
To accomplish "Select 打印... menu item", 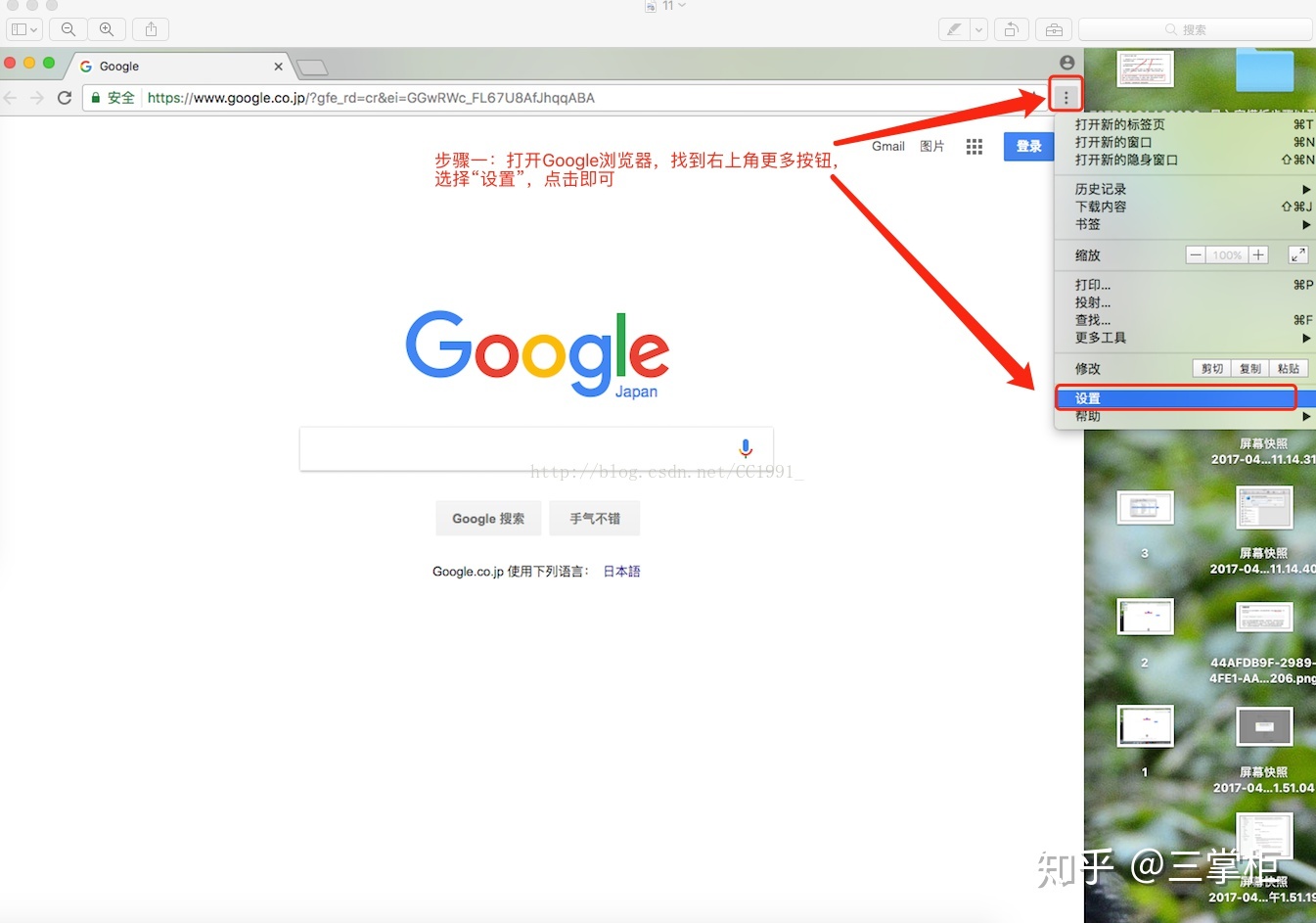I will (1186, 285).
